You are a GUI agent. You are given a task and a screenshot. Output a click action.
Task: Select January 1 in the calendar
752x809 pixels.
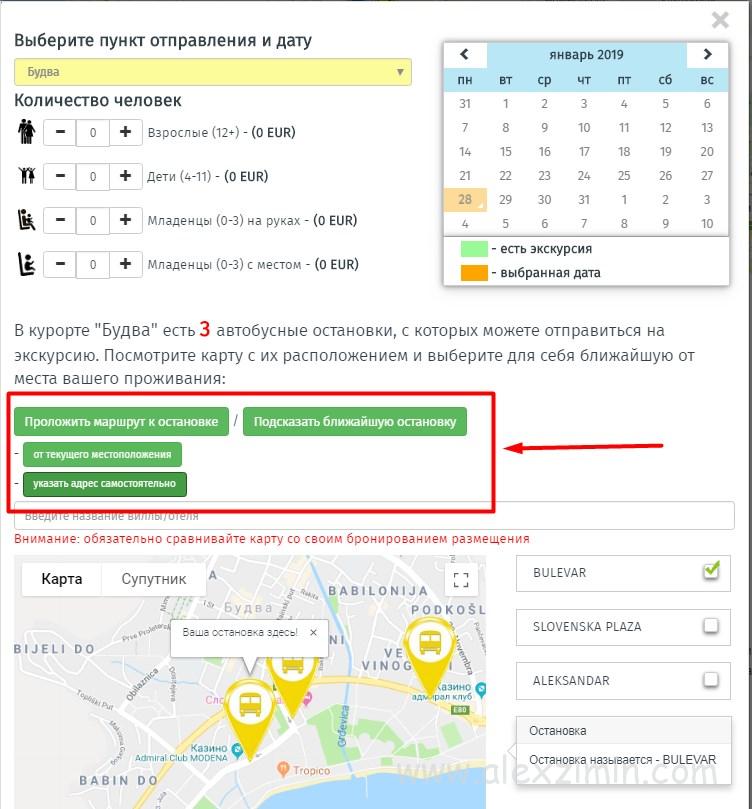(x=505, y=104)
